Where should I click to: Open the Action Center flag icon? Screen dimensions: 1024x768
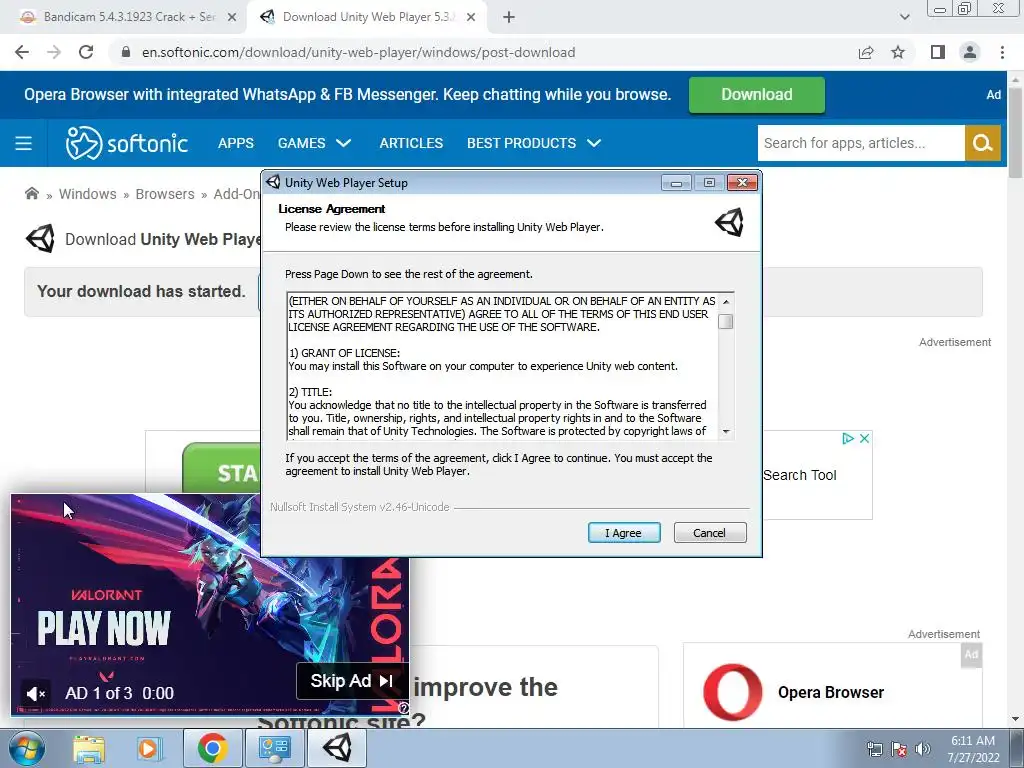pyautogui.click(x=899, y=749)
